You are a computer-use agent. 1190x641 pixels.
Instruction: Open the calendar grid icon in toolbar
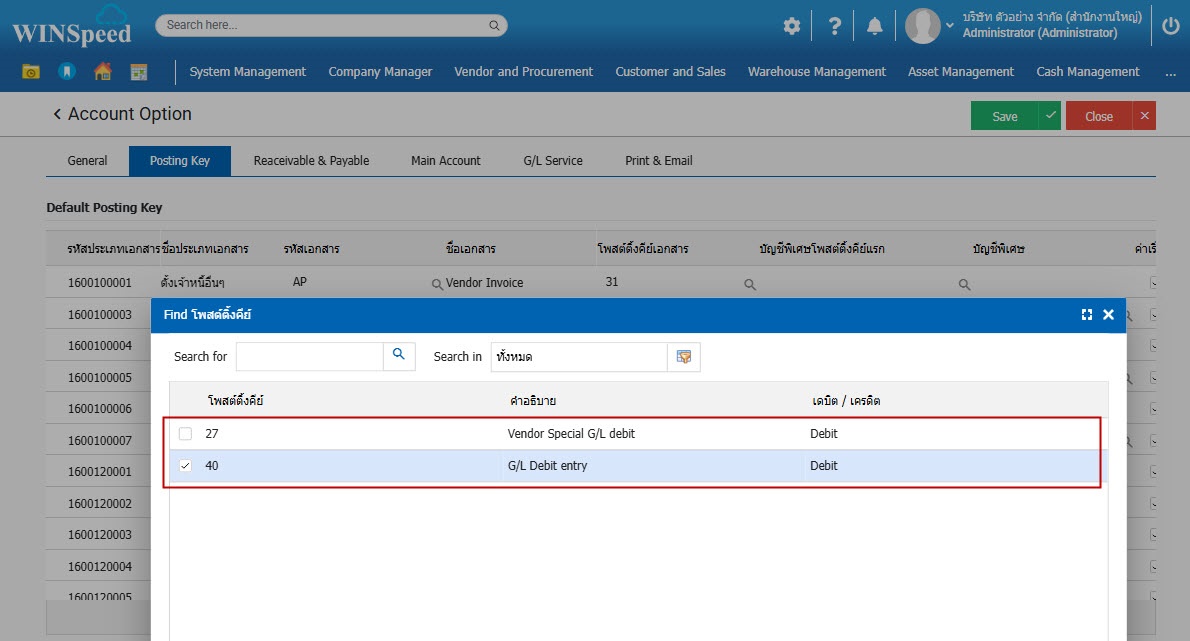(138, 72)
